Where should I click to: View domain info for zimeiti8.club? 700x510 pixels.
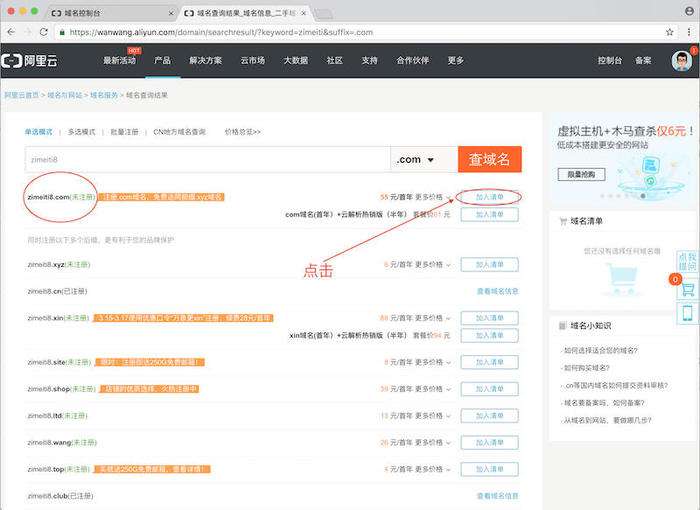tap(497, 496)
